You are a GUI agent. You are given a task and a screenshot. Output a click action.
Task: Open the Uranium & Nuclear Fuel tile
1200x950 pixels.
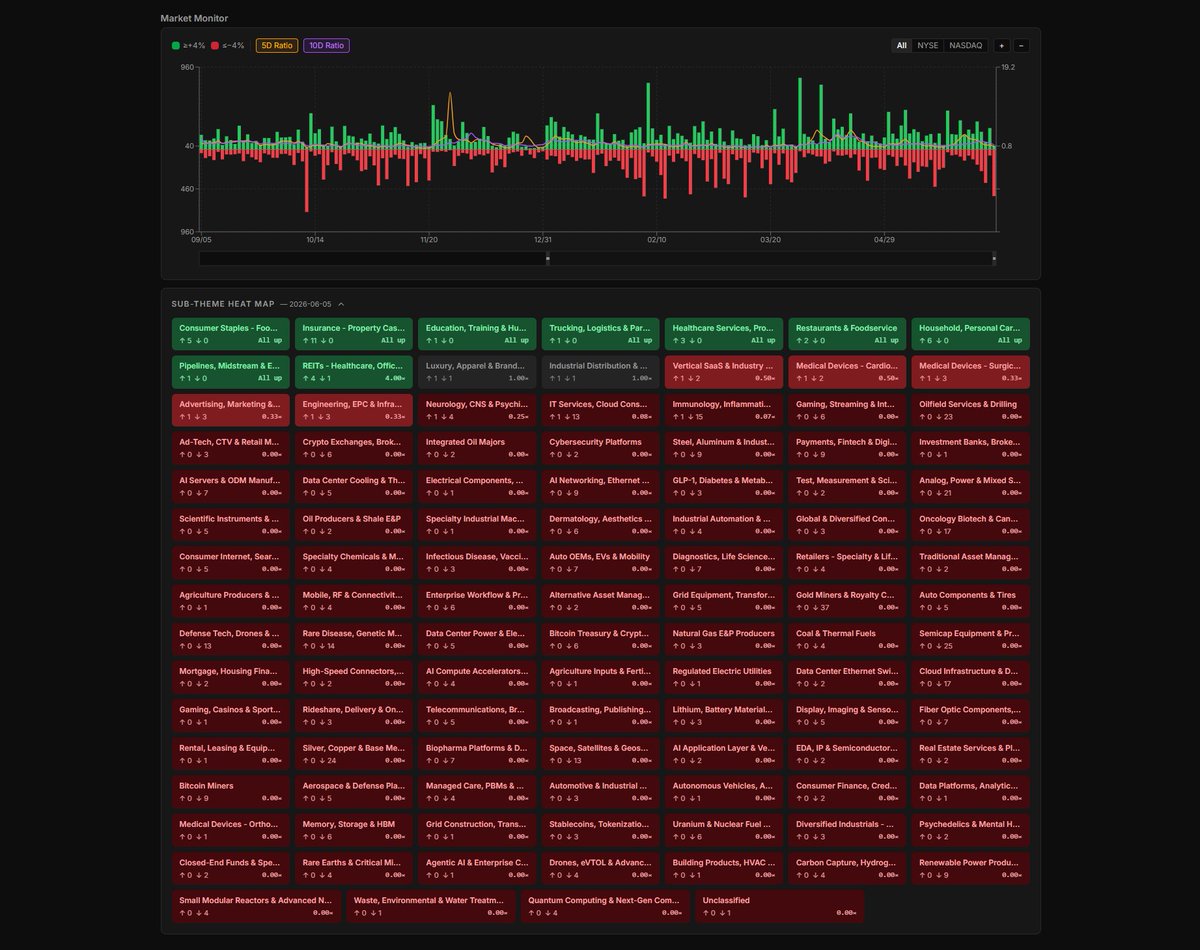(x=724, y=831)
